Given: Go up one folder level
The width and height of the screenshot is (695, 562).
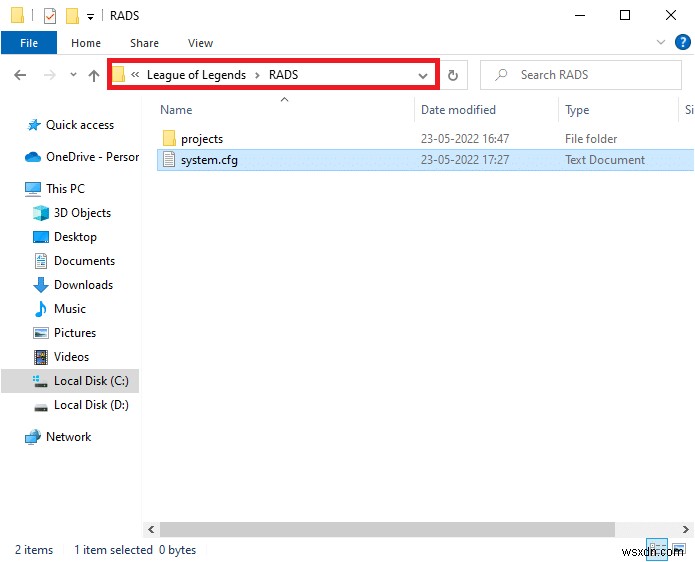Looking at the screenshot, I should [94, 75].
